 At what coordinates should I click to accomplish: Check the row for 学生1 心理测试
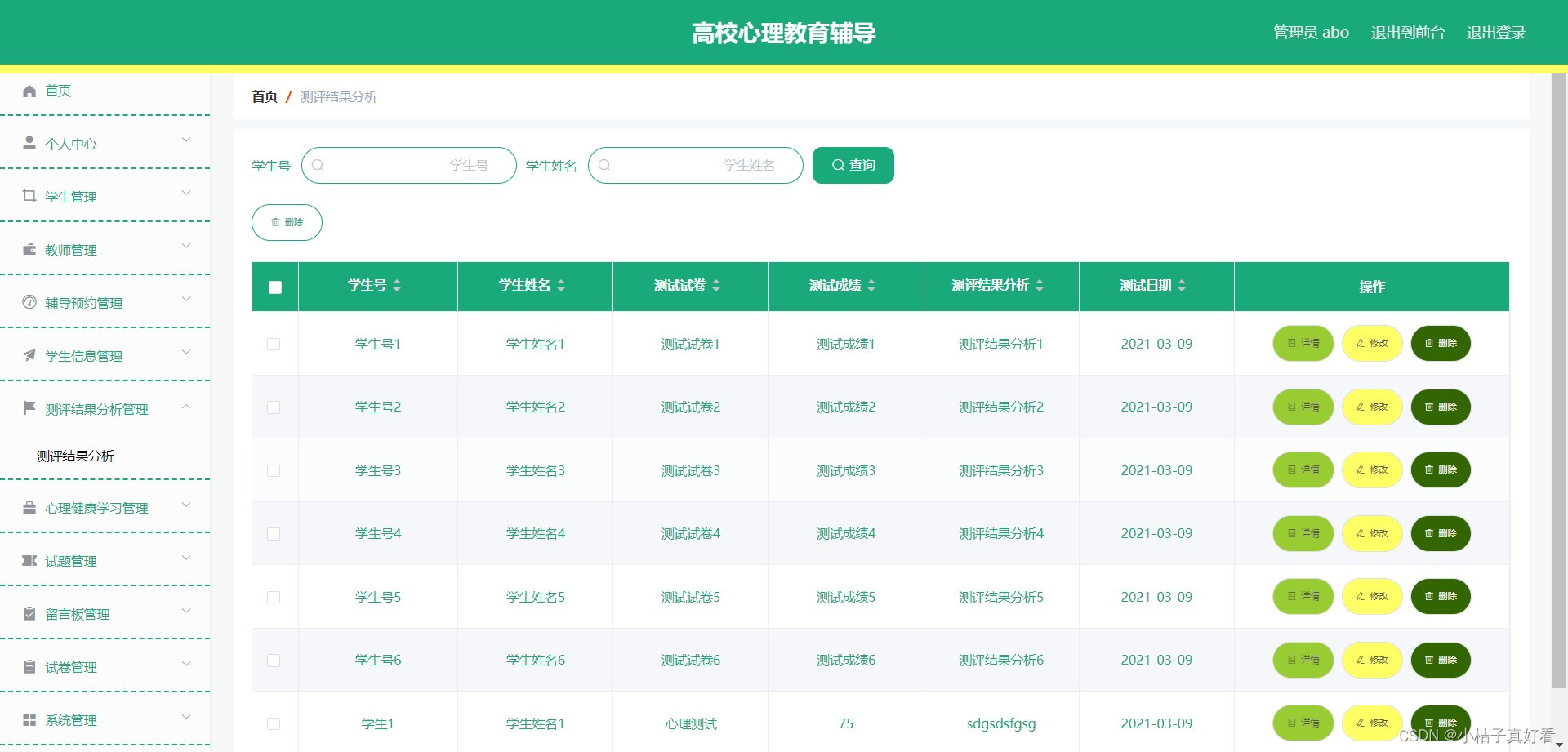274,723
